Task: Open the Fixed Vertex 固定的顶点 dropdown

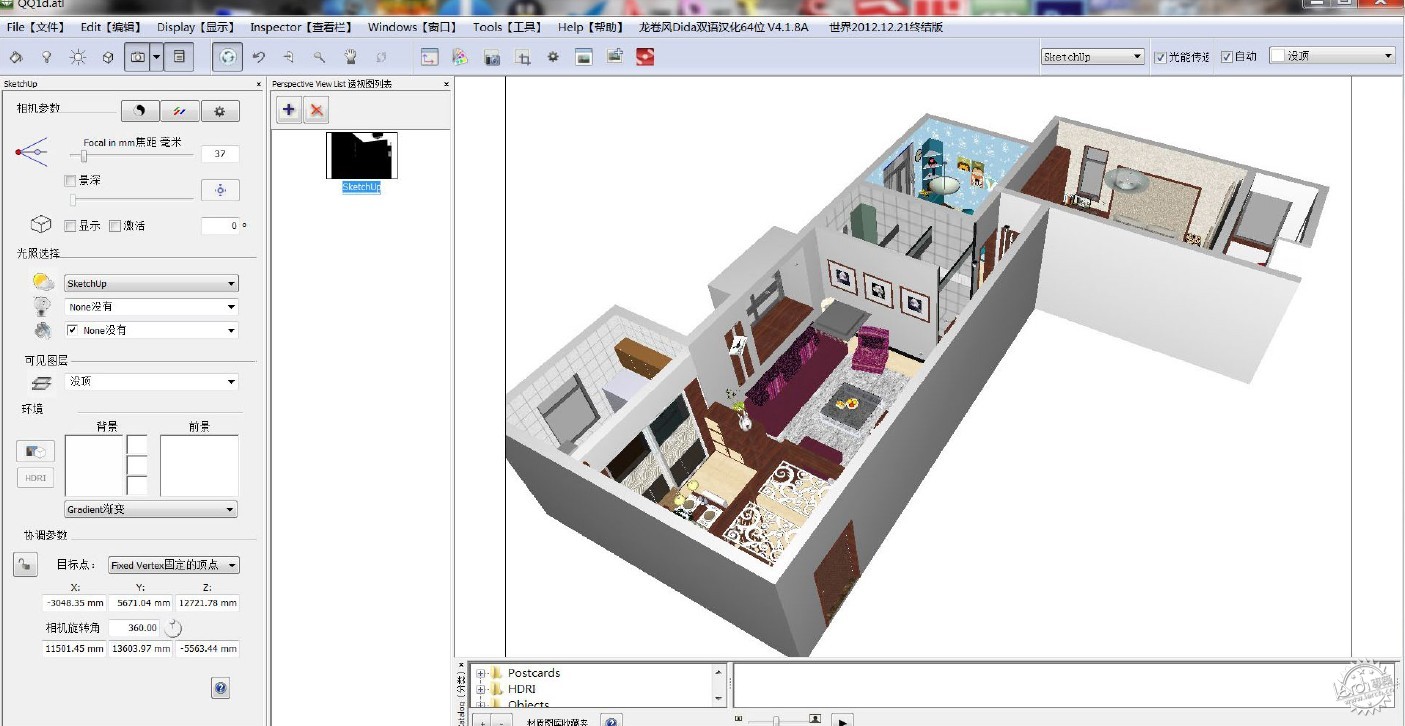Action: click(x=174, y=565)
